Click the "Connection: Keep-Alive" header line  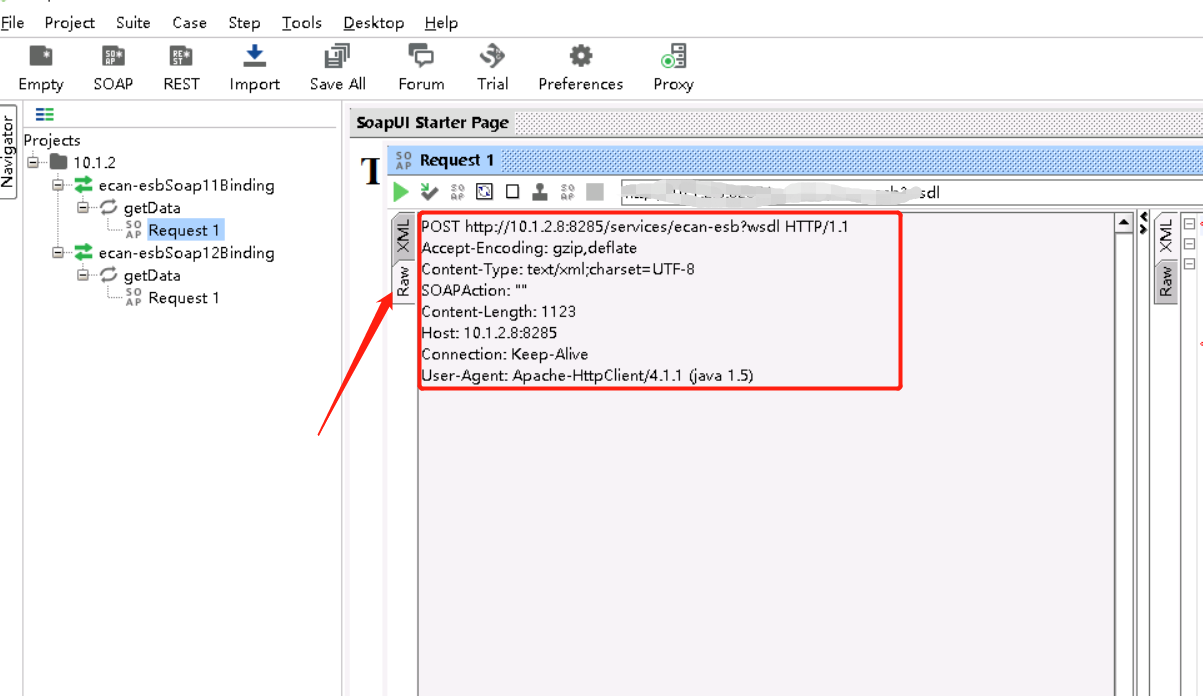point(505,354)
